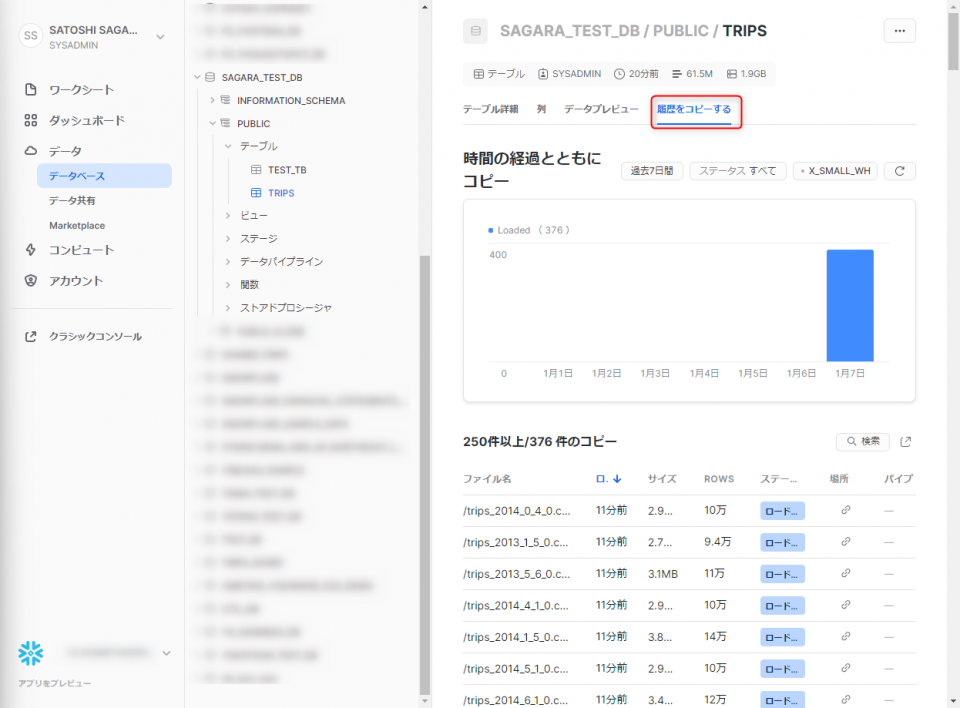Viewport: 960px width, 708px height.
Task: Expand the ステージ folder
Action: tap(228, 239)
